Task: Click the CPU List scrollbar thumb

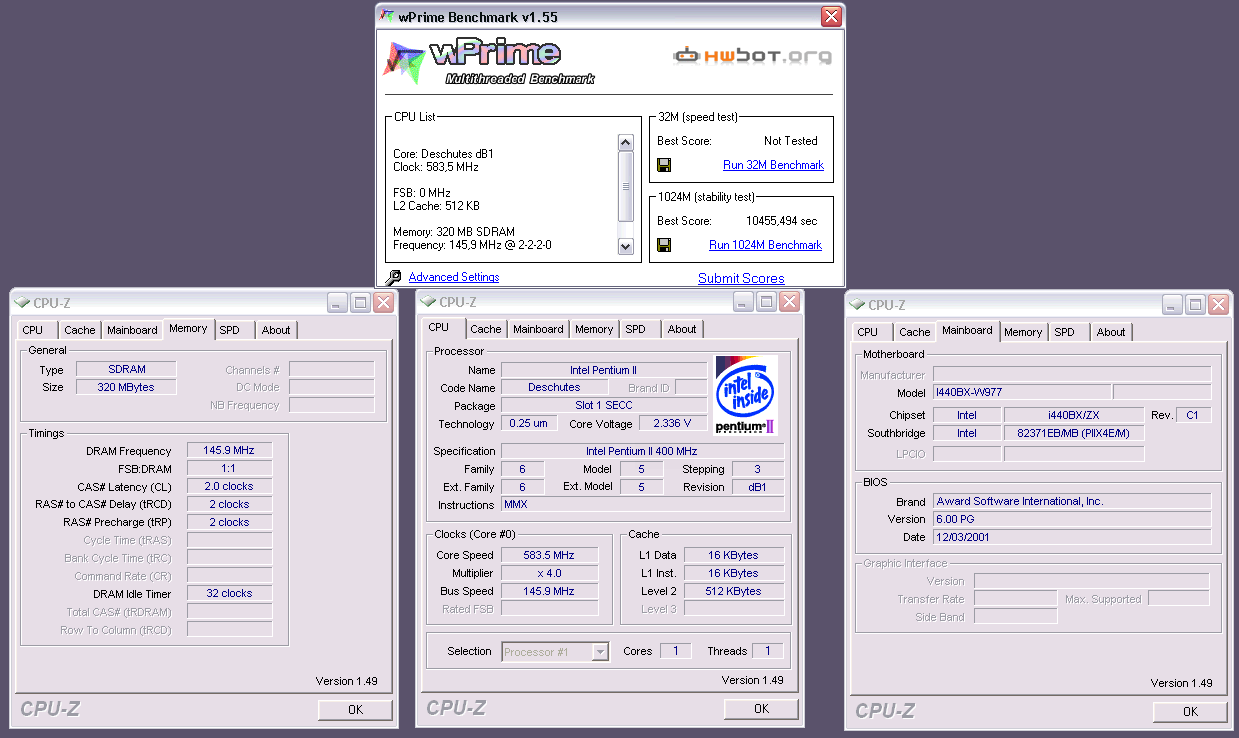Action: click(626, 186)
